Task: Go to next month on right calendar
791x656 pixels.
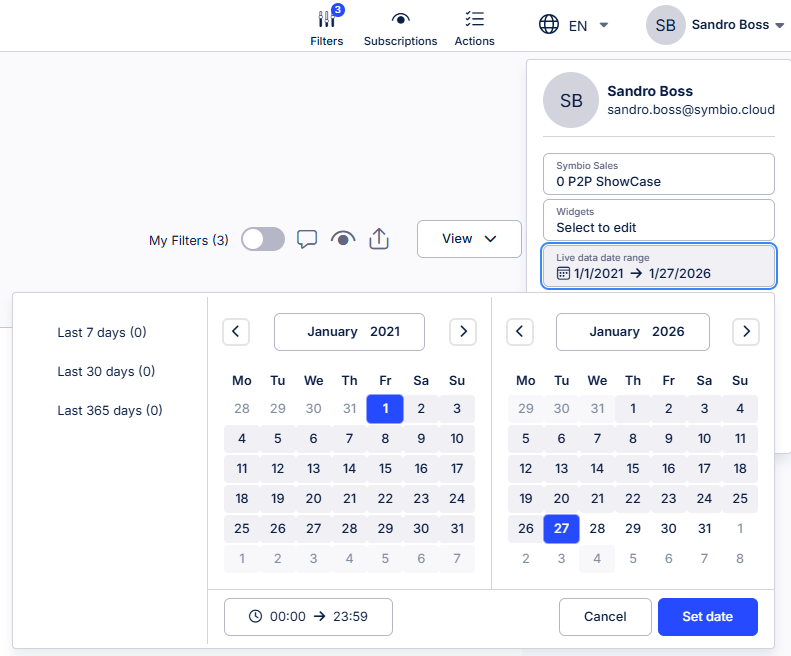Action: (x=746, y=331)
